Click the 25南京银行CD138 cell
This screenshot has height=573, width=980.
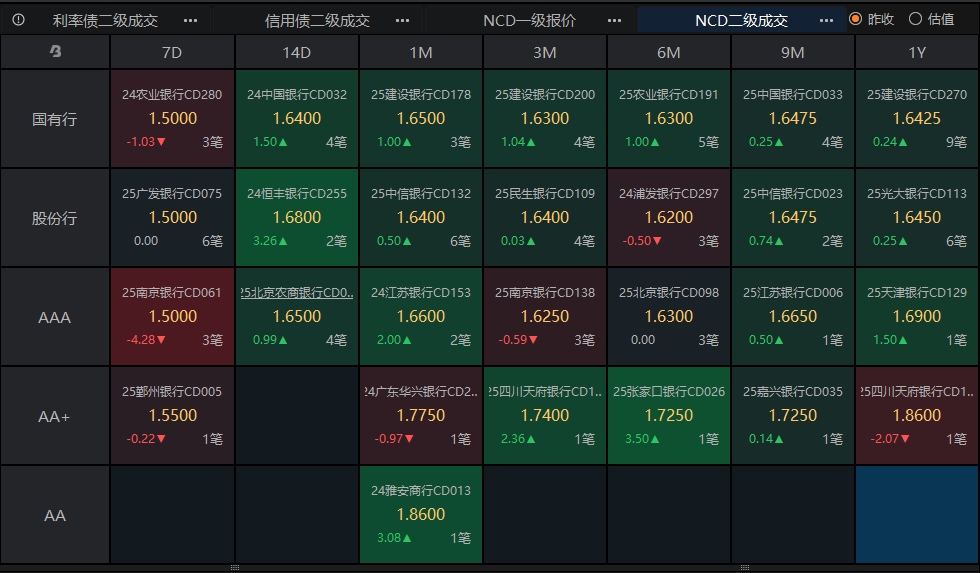[x=545, y=317]
